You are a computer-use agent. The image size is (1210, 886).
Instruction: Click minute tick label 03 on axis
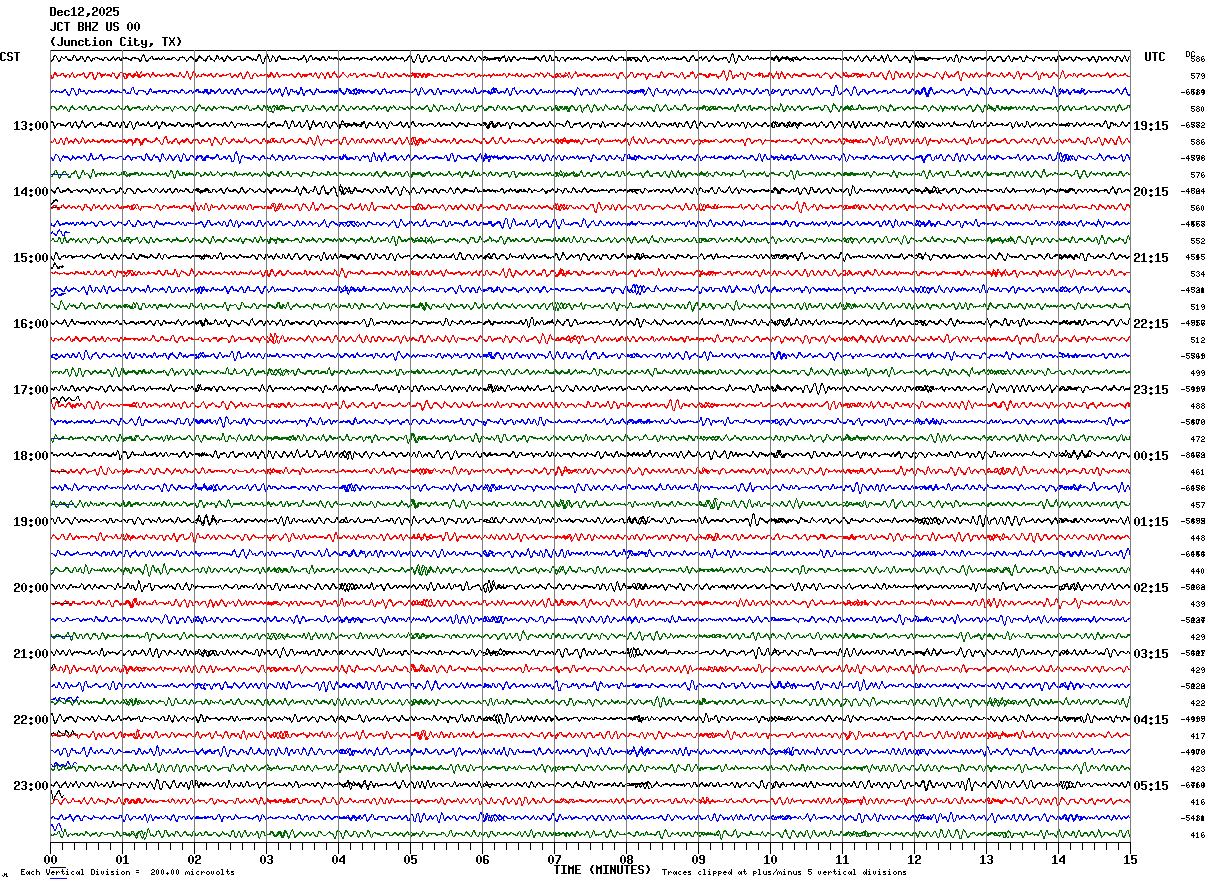[267, 859]
